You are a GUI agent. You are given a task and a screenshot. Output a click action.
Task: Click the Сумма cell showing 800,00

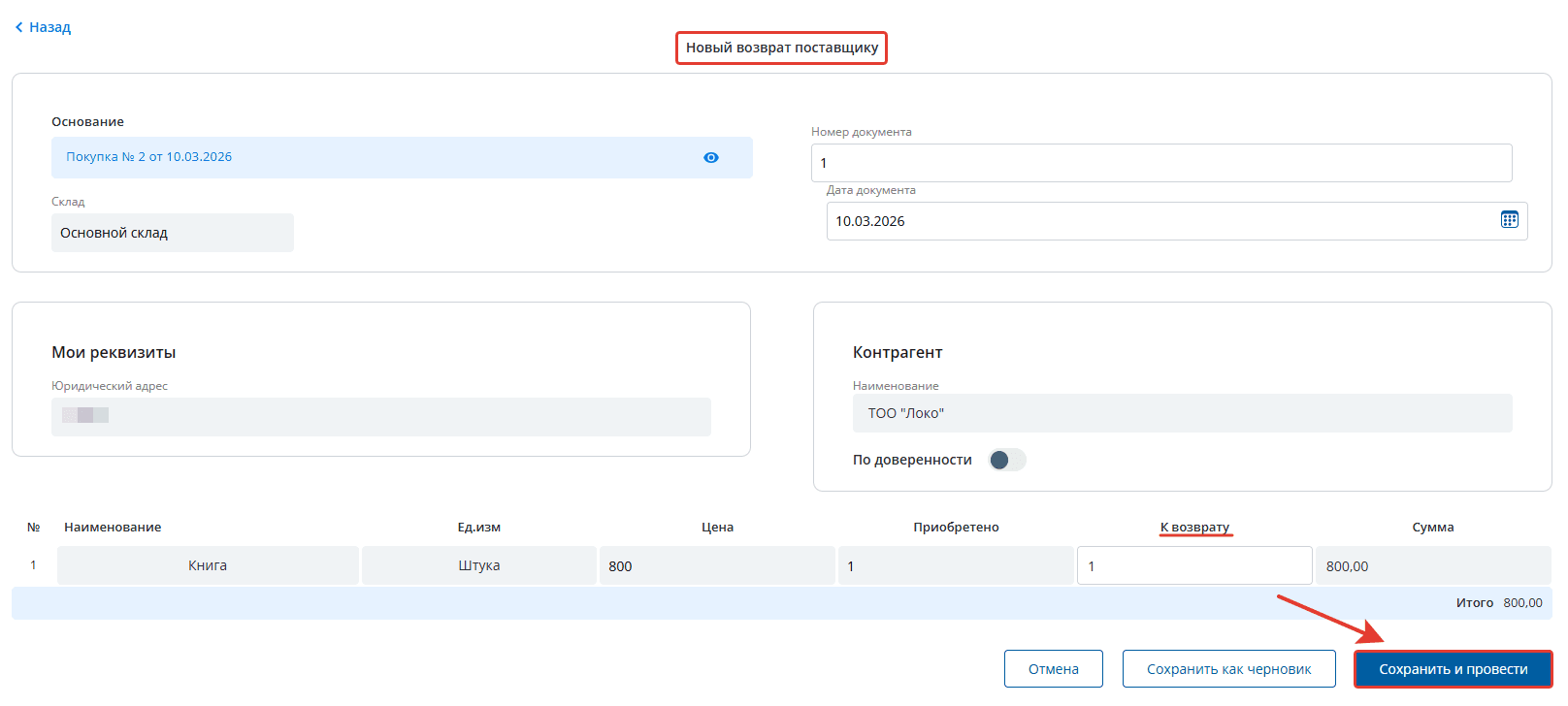tap(1432, 566)
